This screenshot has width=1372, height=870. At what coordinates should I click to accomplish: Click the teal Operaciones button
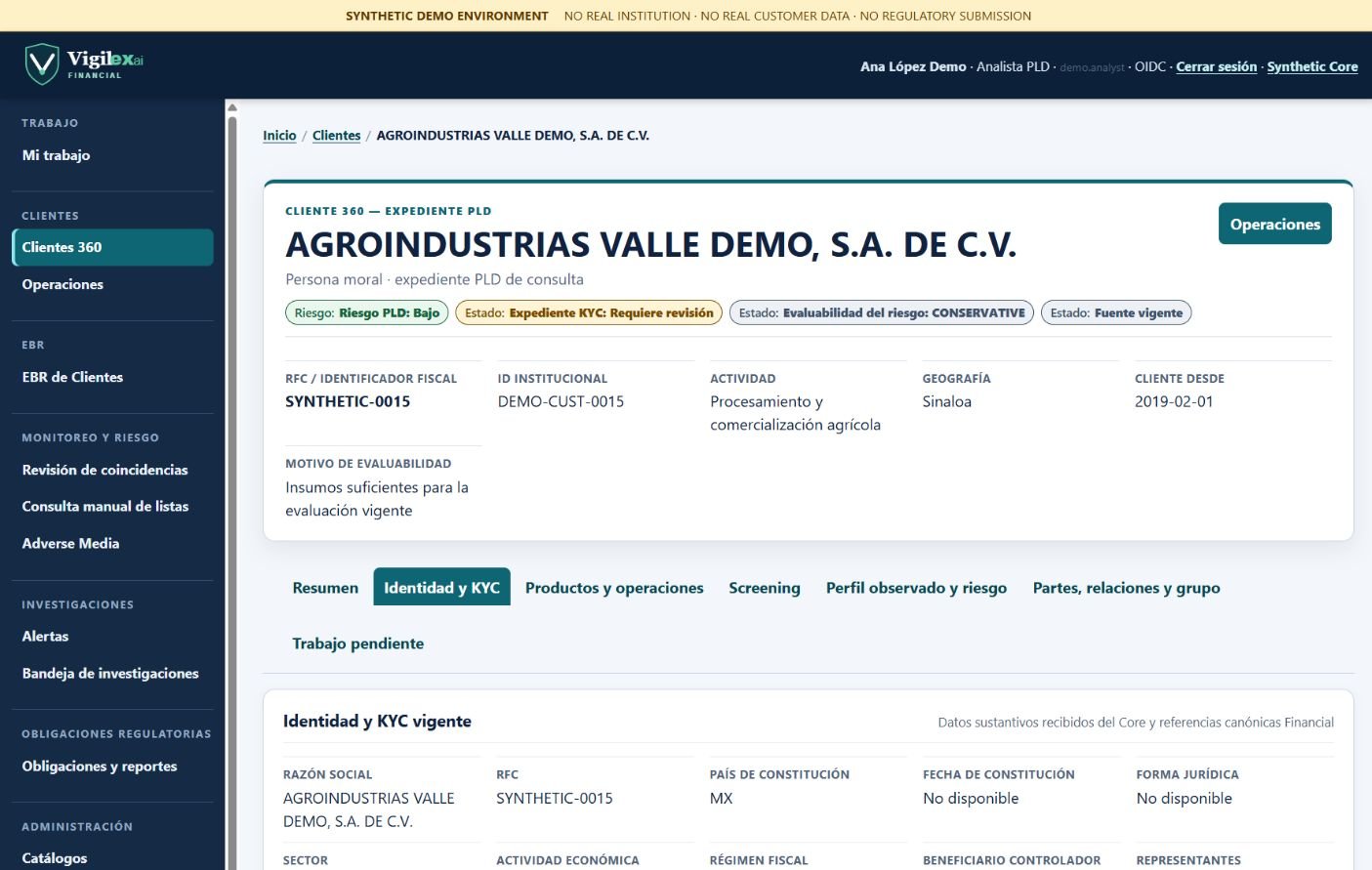coord(1275,224)
